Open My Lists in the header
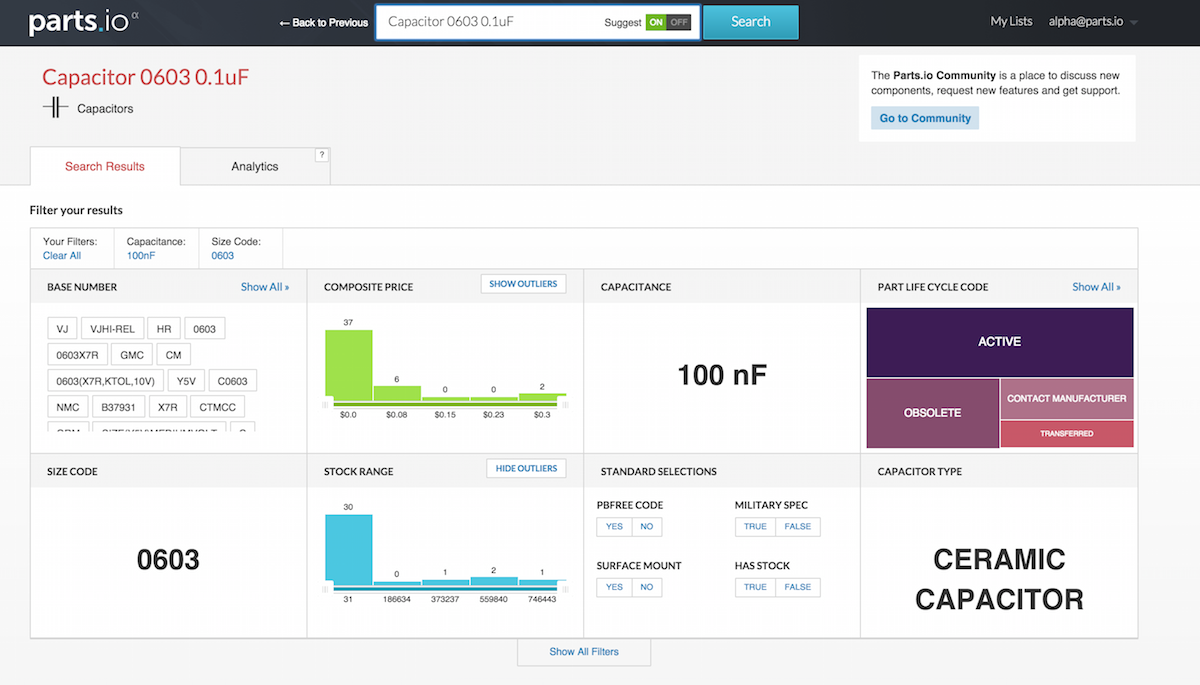The height and width of the screenshot is (685, 1200). 1011,21
